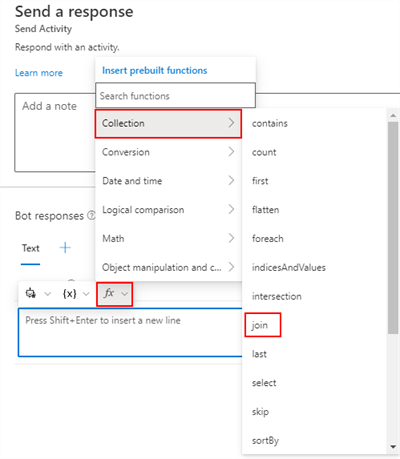Screen dimensions: 400x459
Task: Add a new response type with plus icon
Action: coord(65,248)
